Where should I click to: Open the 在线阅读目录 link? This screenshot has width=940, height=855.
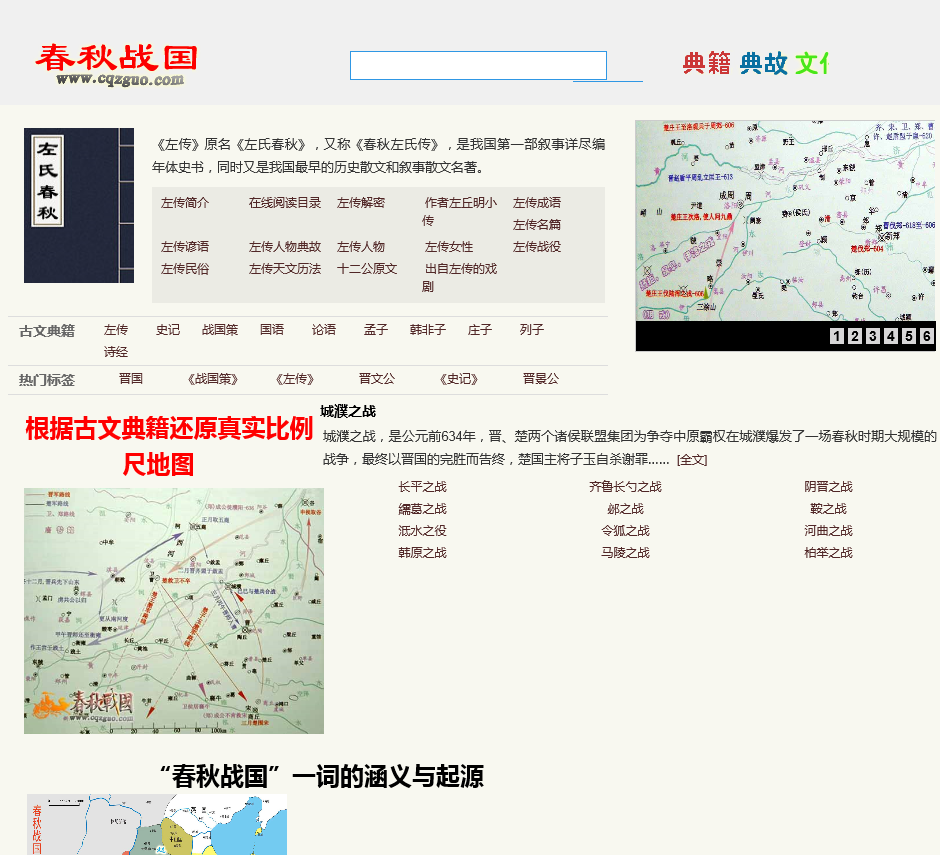(x=285, y=203)
